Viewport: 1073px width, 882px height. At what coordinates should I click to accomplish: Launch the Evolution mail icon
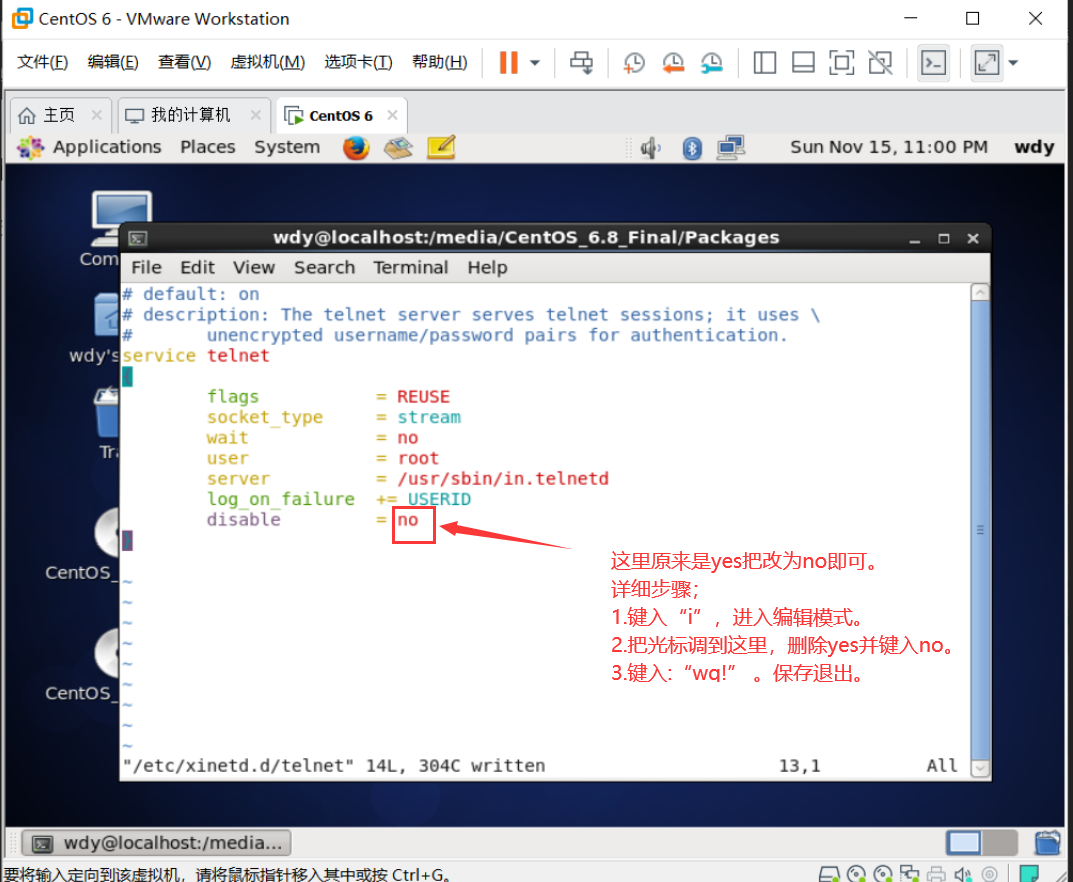click(x=398, y=147)
